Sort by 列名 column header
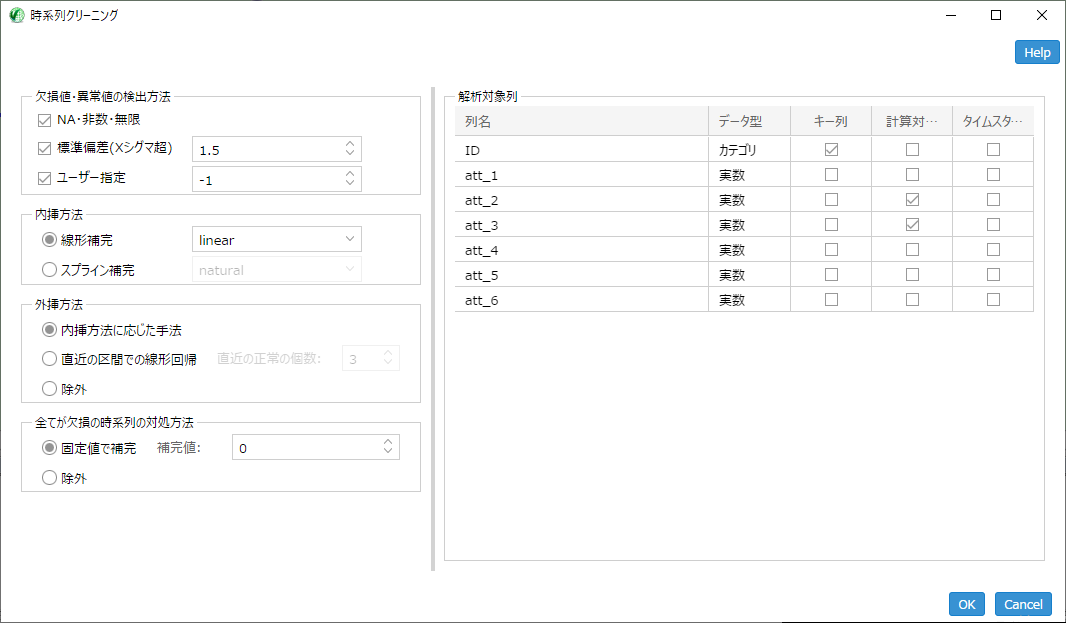 pos(580,121)
